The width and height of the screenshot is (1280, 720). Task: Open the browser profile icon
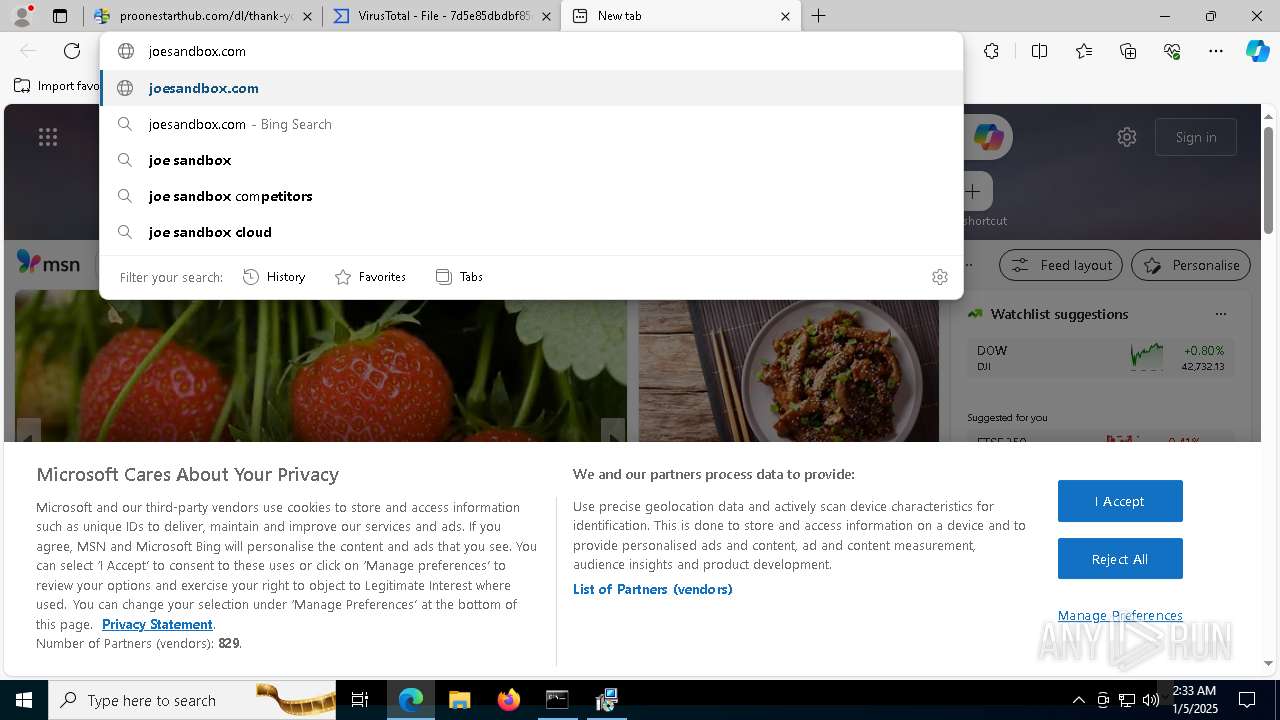click(x=21, y=16)
